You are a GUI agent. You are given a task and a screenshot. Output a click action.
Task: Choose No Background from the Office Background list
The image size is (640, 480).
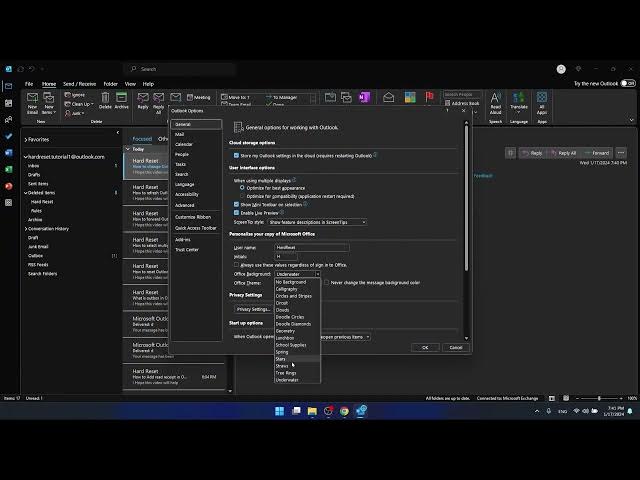point(297,282)
